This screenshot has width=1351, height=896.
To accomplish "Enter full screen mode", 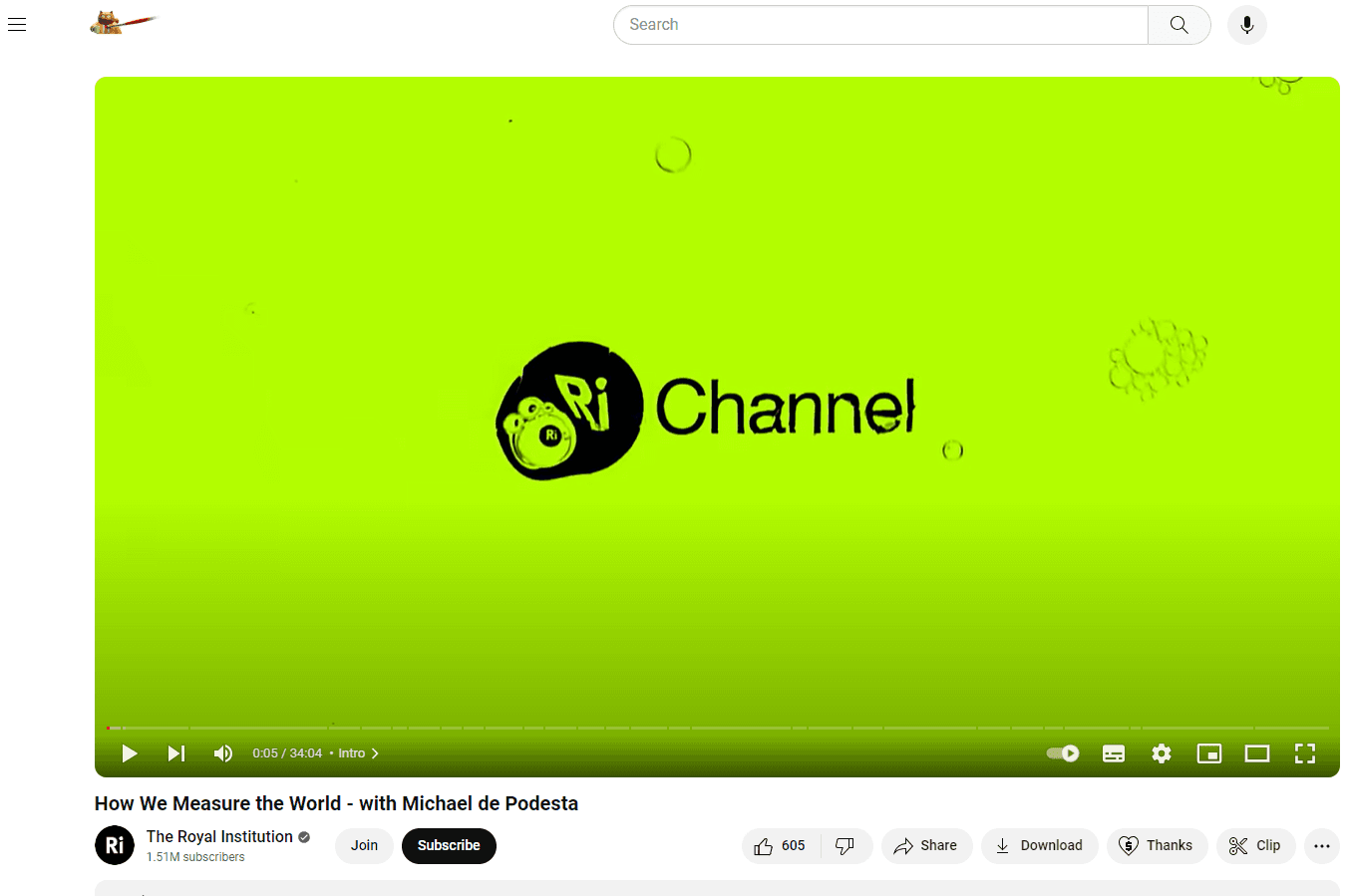I will tap(1305, 753).
